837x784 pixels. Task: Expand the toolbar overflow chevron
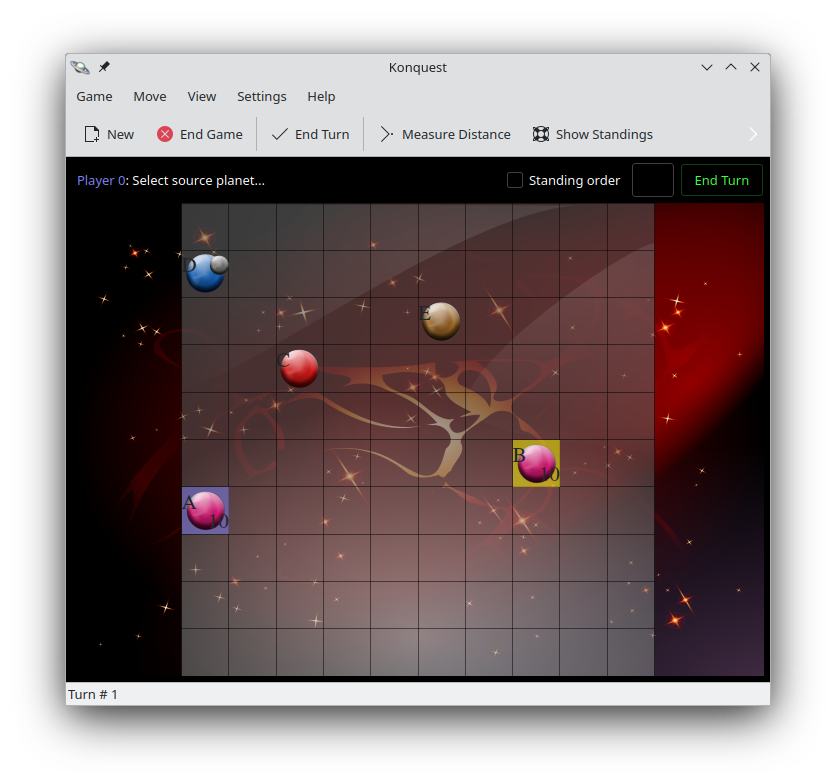click(753, 134)
